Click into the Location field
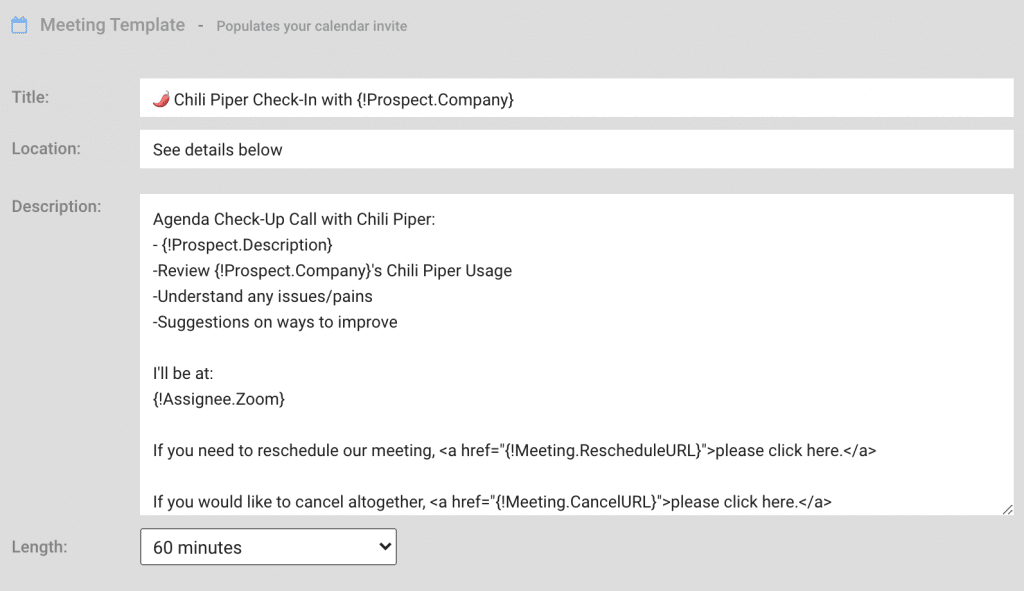This screenshot has width=1024, height=591. (576, 150)
